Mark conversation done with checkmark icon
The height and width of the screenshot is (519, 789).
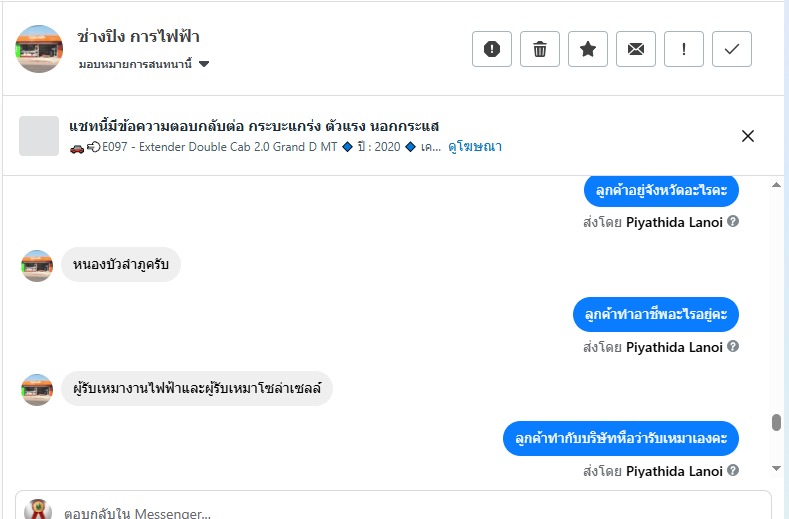coord(732,49)
